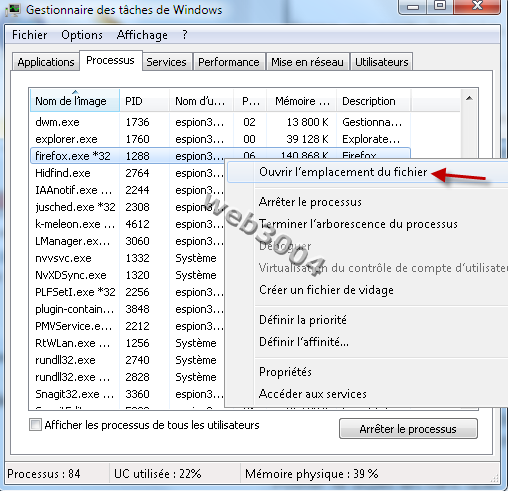Image resolution: width=508 pixels, height=491 pixels.
Task: Click the Explorate... description cell
Action: tap(371, 139)
